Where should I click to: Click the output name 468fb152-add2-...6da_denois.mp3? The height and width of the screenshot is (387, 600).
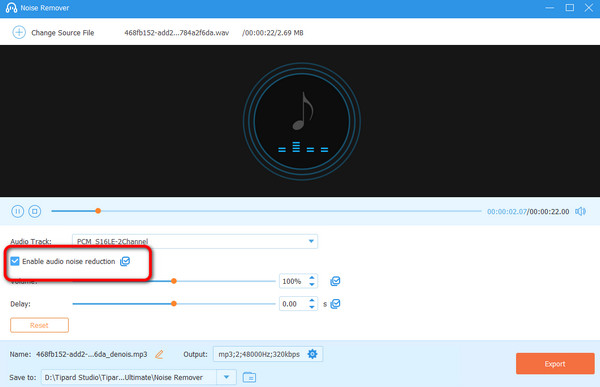pyautogui.click(x=91, y=354)
